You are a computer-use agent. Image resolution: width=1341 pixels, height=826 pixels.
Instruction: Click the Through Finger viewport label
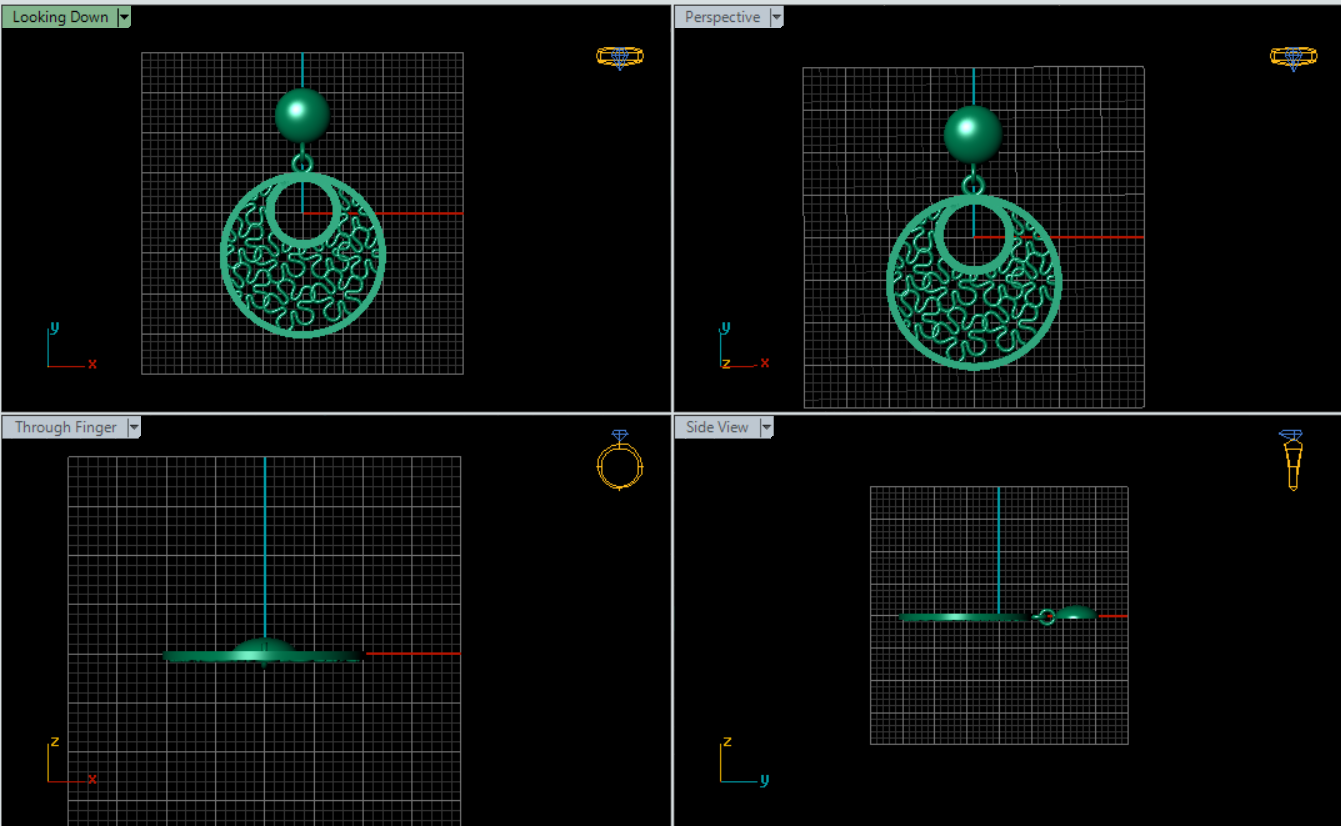click(66, 427)
